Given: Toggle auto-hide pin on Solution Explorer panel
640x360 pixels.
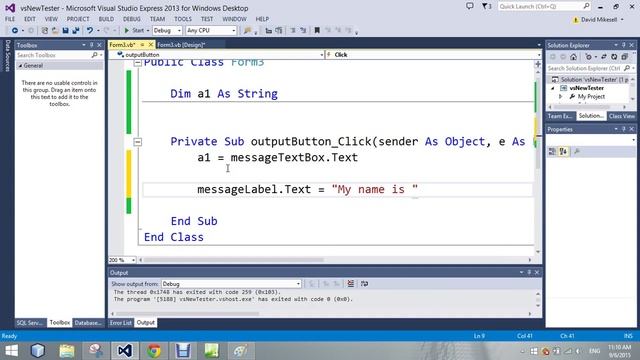Looking at the screenshot, I should point(624,45).
